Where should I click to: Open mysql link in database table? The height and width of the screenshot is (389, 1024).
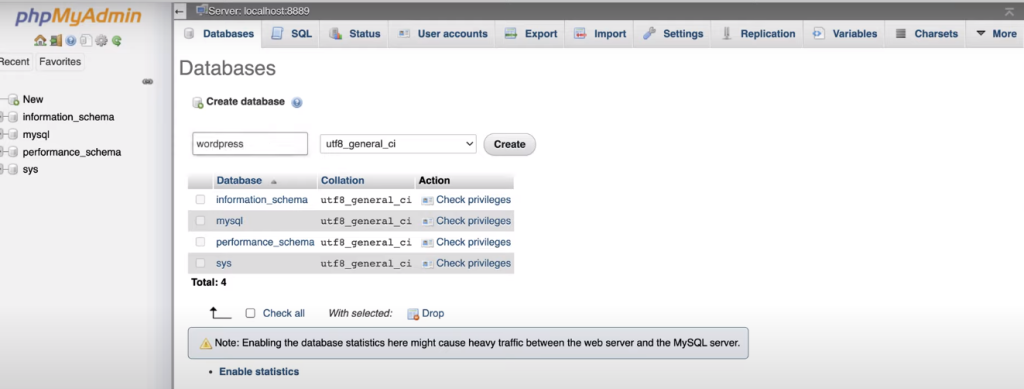(x=229, y=221)
